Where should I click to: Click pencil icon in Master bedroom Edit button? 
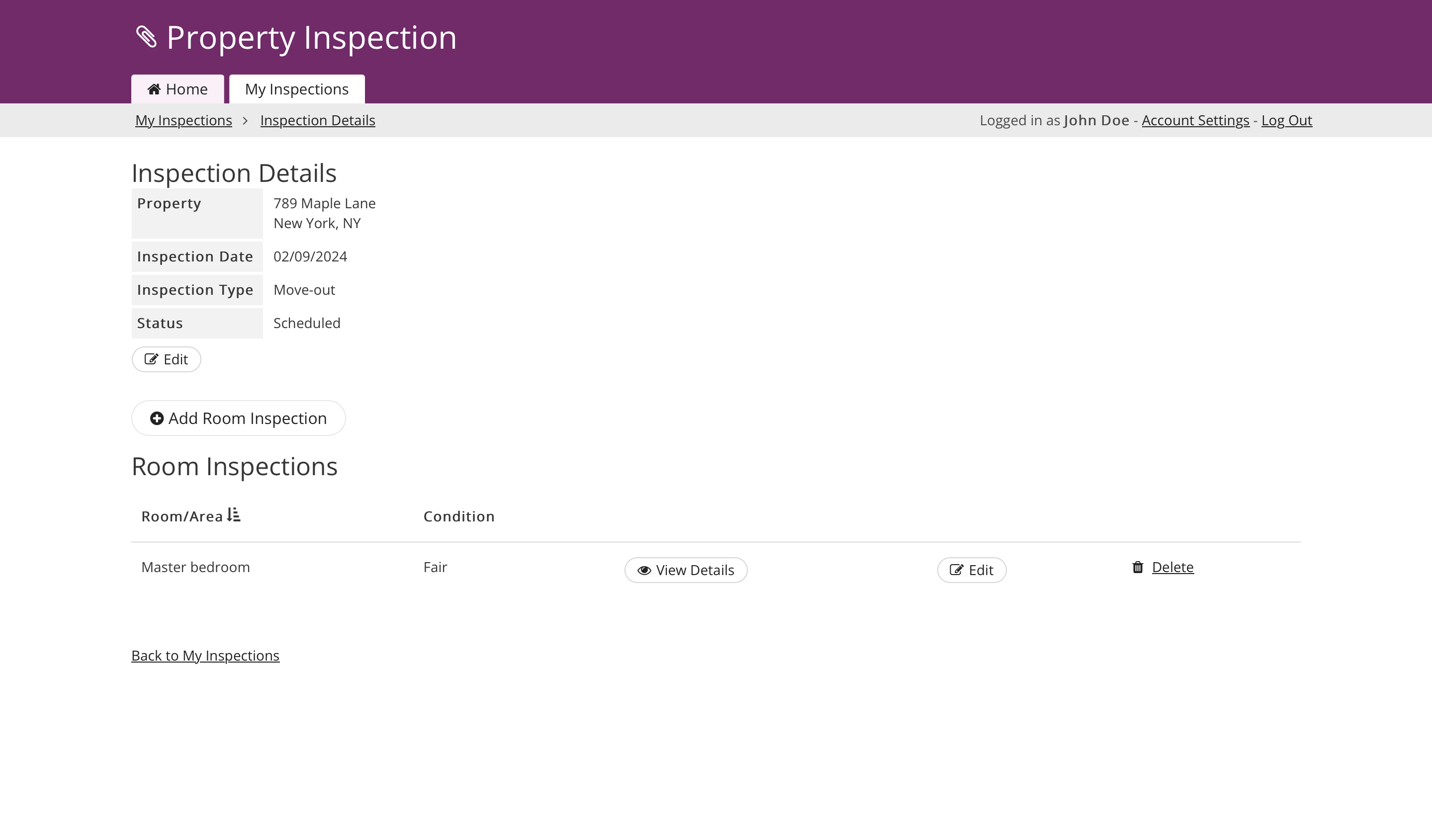coord(956,570)
